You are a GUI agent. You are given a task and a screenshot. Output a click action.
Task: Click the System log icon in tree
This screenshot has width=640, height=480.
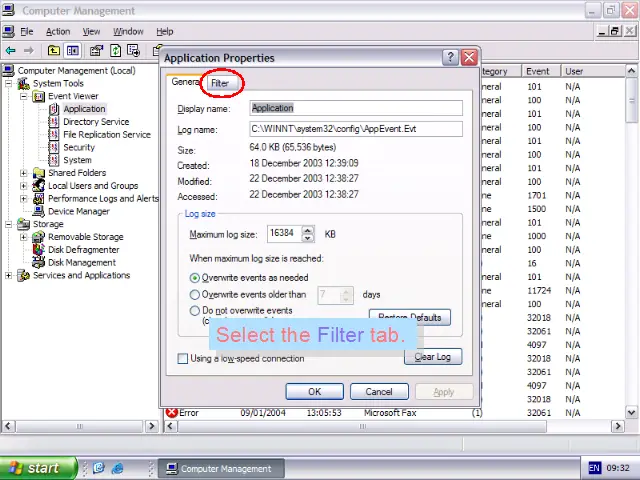tap(54, 160)
